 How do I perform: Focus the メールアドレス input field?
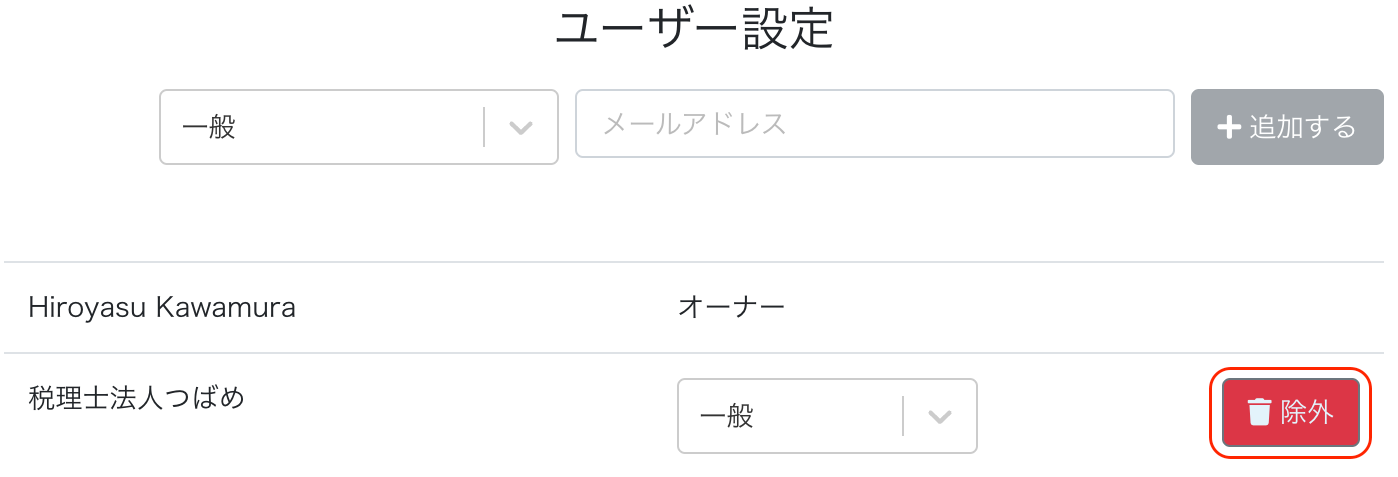pyautogui.click(x=873, y=124)
